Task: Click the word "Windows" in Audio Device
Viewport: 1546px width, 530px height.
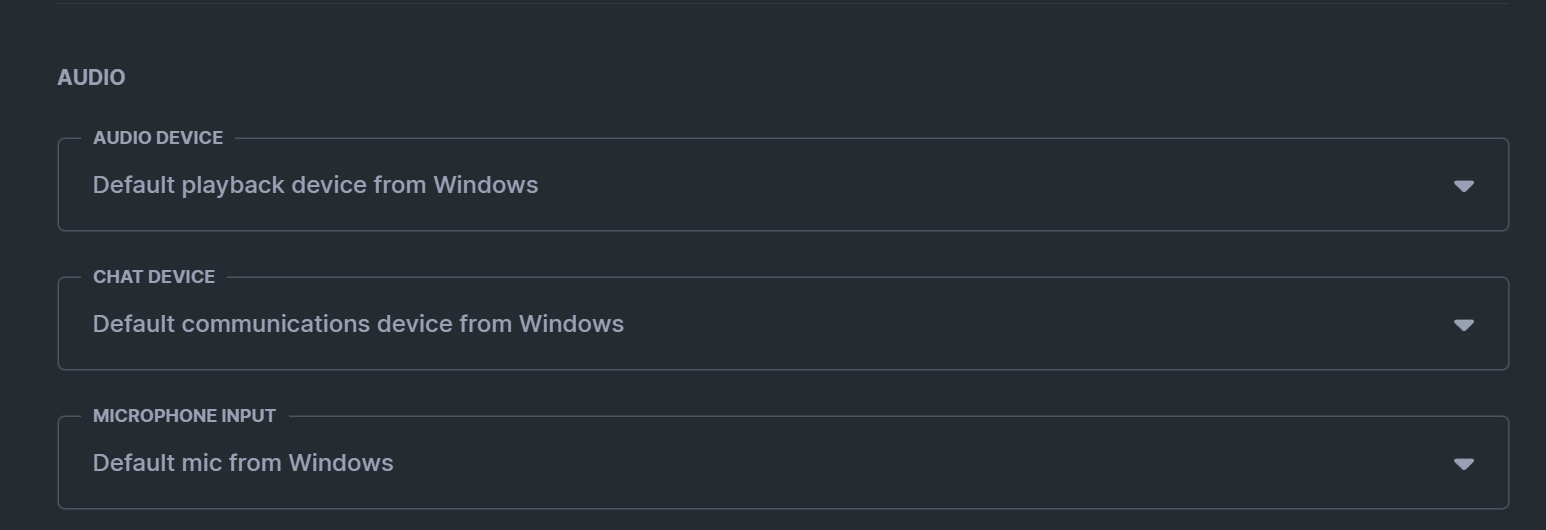Action: (486, 185)
